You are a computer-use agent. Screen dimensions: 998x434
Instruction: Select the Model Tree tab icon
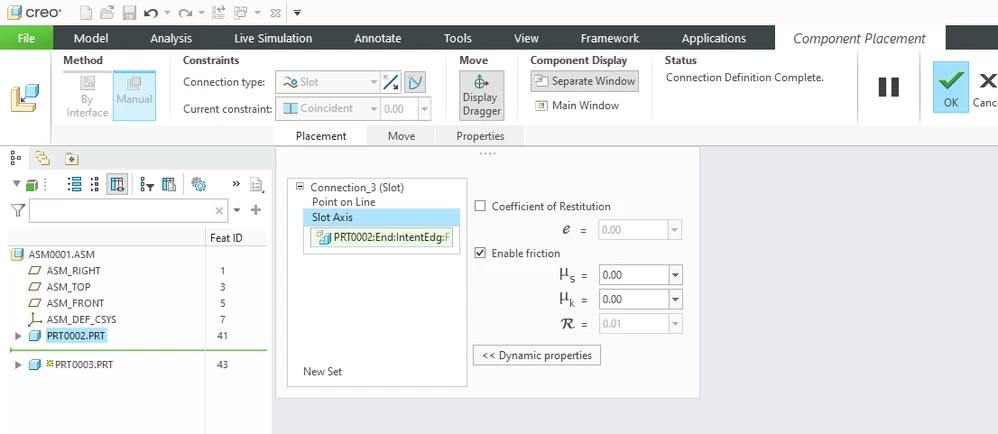17,157
